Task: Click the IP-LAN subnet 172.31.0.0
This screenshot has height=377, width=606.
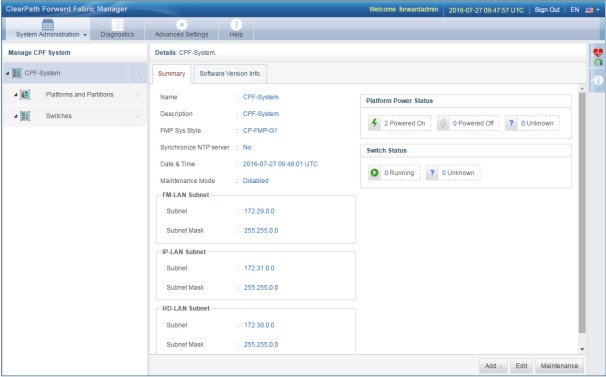Action: (259, 268)
